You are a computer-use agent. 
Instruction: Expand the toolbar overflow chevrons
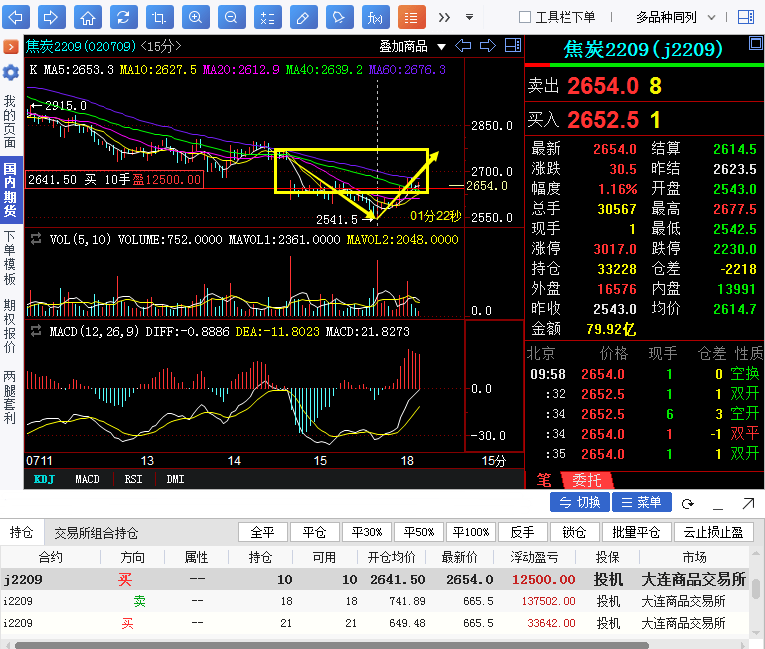click(444, 17)
